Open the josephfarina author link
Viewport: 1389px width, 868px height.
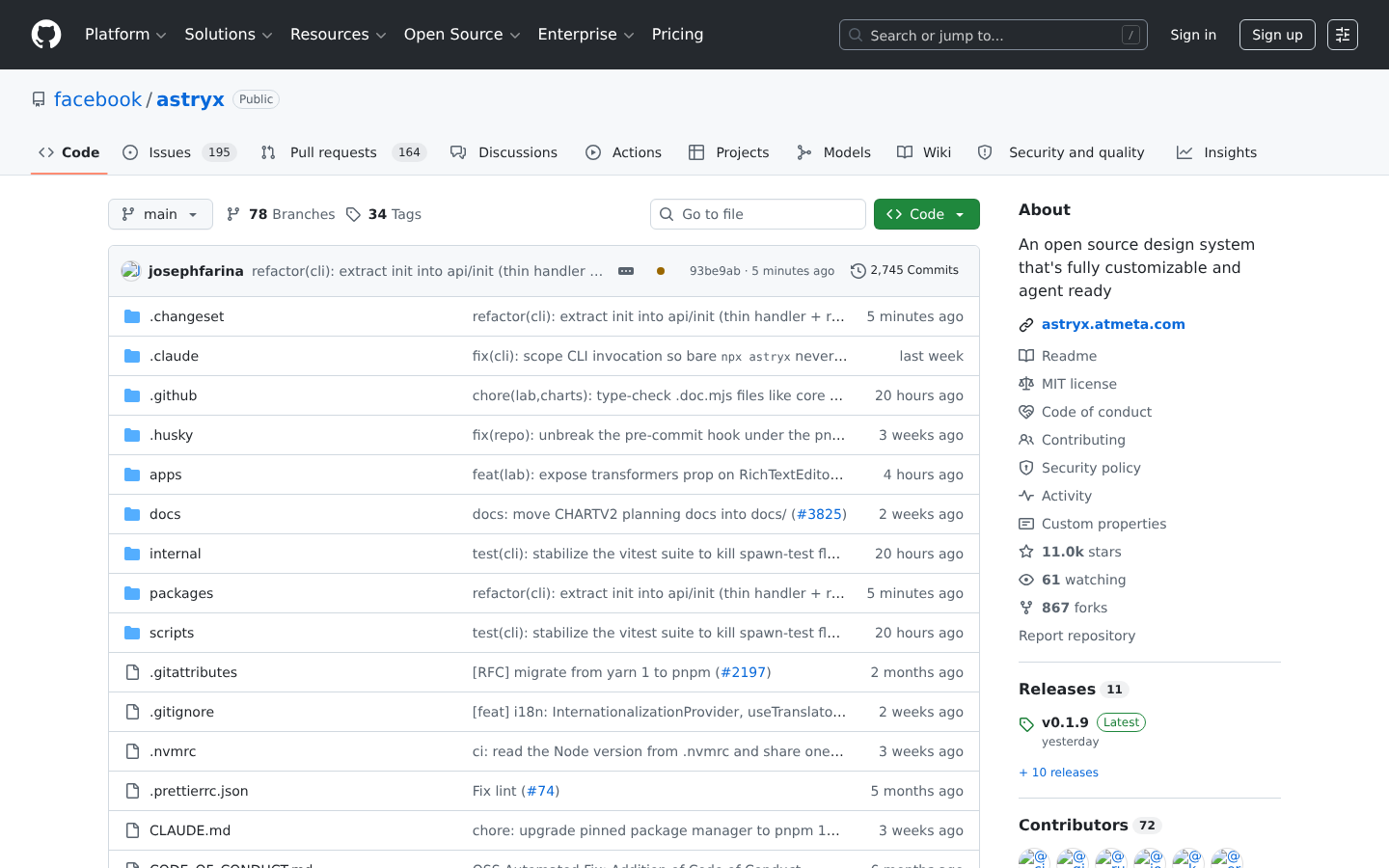pyautogui.click(x=196, y=271)
